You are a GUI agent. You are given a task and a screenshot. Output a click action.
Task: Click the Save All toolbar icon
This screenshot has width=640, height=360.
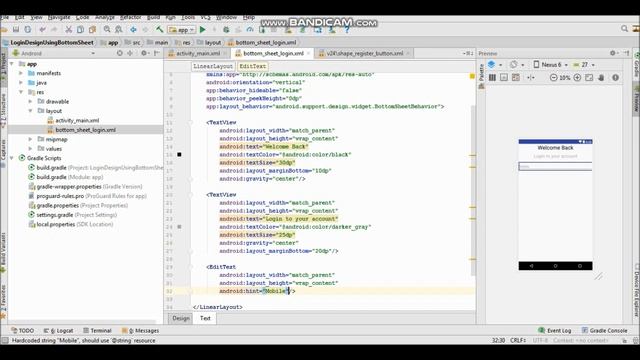16,29
